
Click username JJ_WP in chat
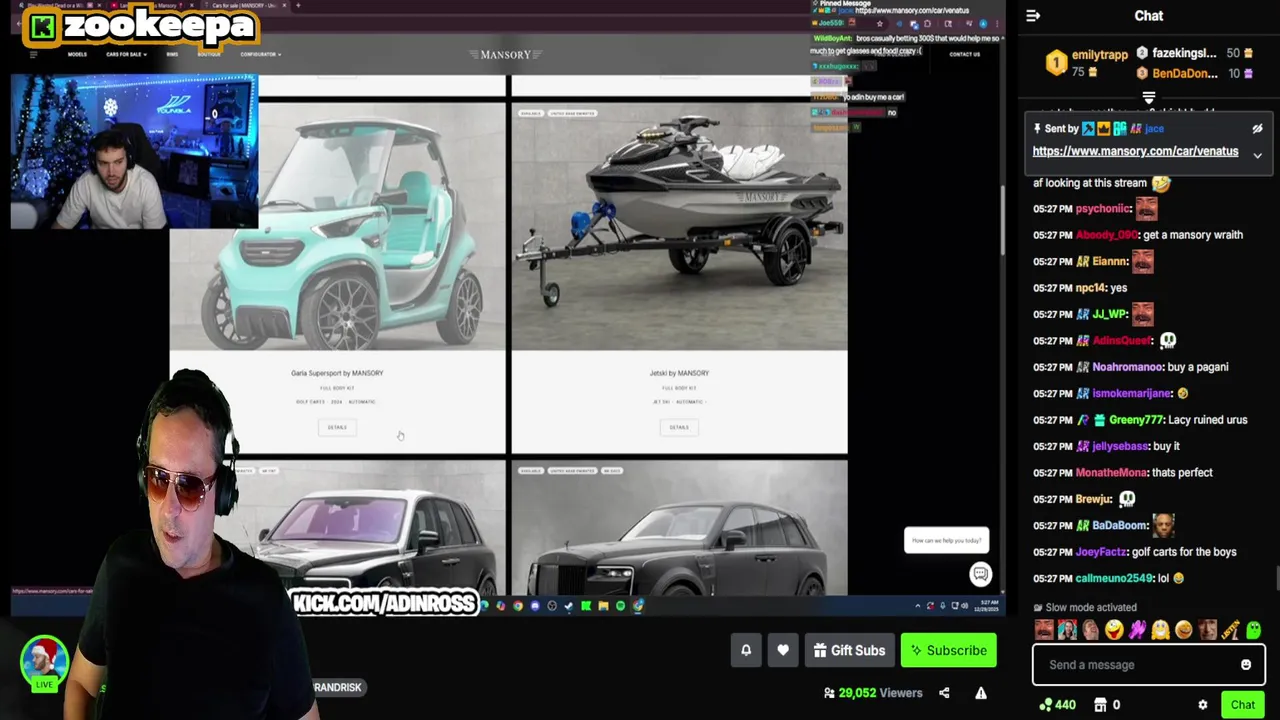(x=1110, y=314)
